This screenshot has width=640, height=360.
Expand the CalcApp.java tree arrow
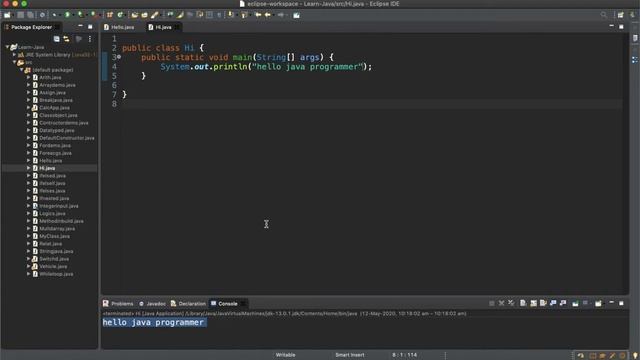tap(29, 107)
